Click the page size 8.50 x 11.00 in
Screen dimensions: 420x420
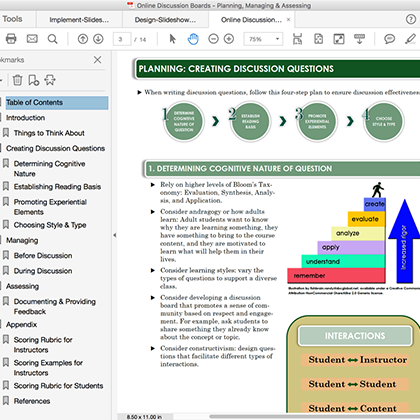(144, 417)
